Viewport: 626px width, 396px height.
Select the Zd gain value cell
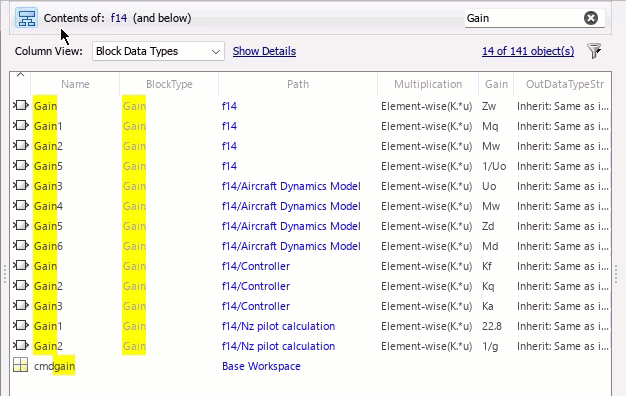coord(488,226)
